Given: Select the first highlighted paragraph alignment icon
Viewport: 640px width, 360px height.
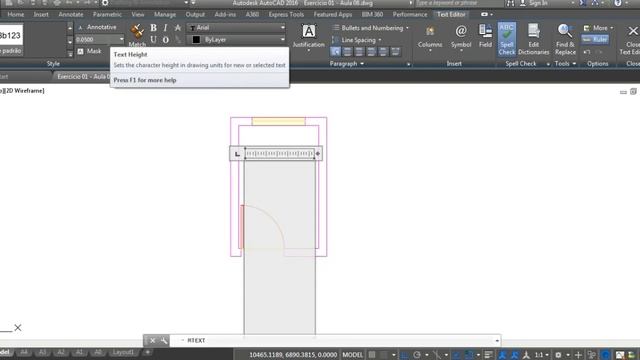Looking at the screenshot, I should point(335,51).
